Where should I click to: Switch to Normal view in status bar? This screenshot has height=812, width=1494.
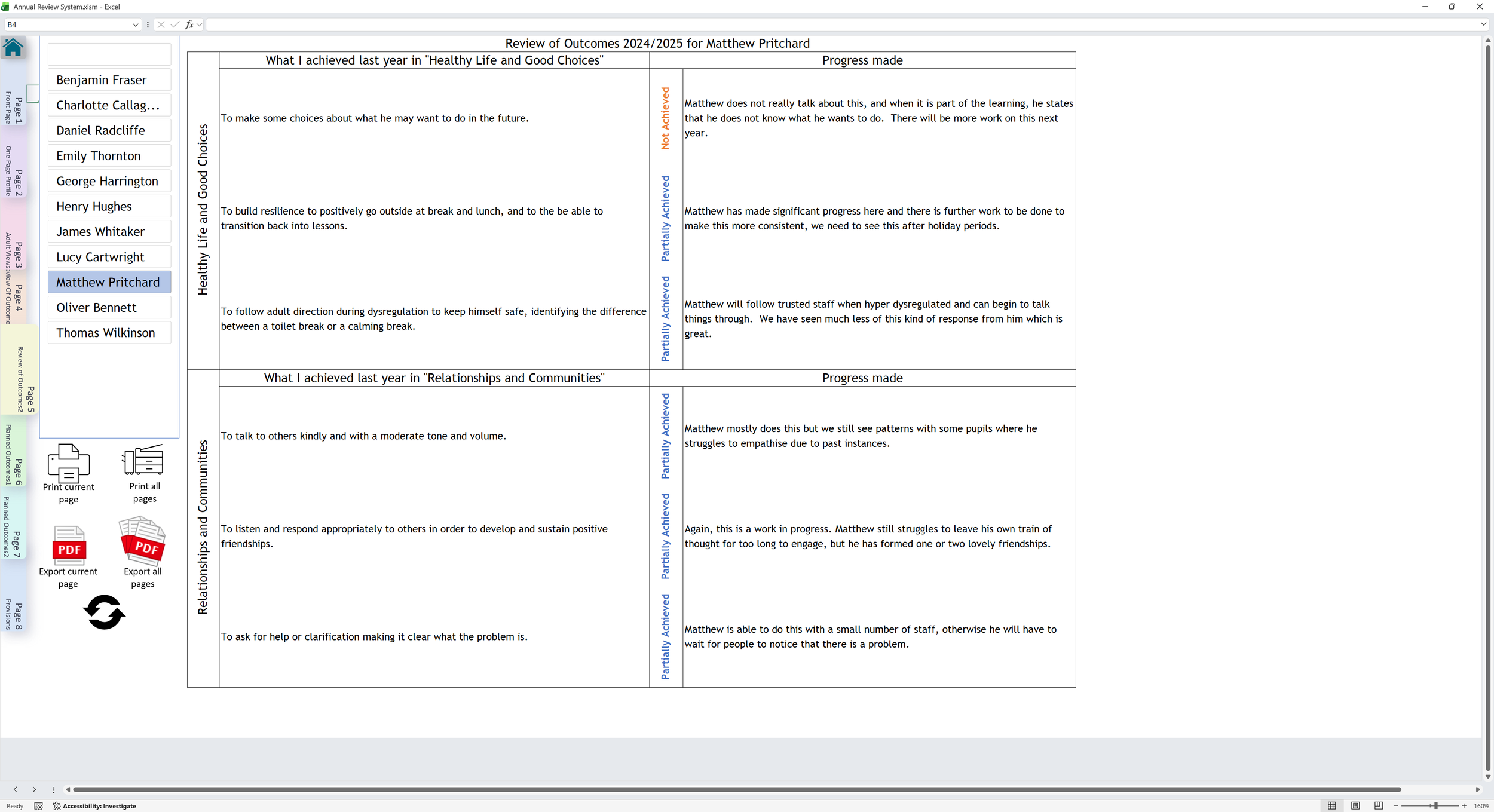(x=1332, y=806)
